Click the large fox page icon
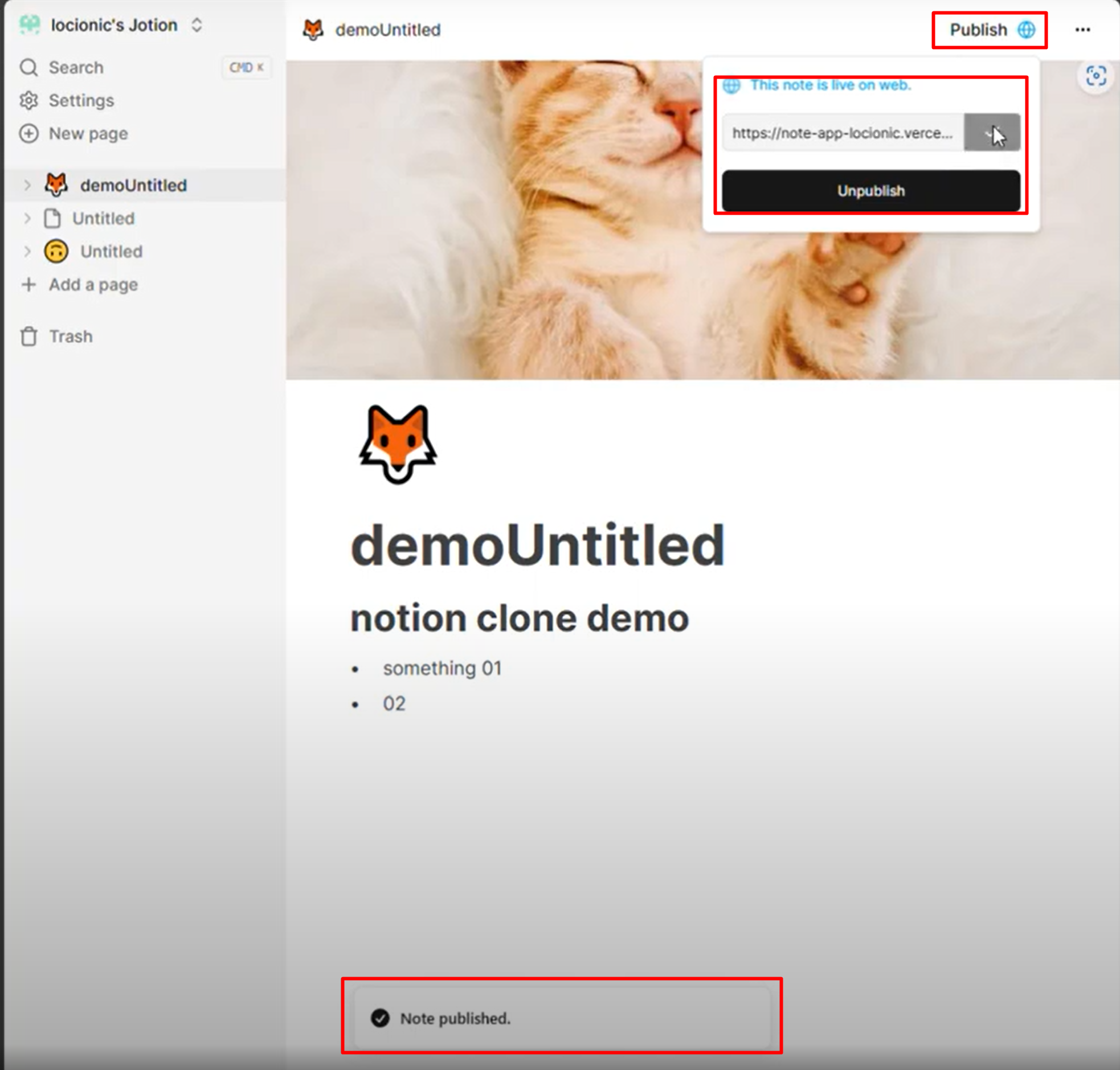Image resolution: width=1120 pixels, height=1070 pixels. tap(398, 444)
